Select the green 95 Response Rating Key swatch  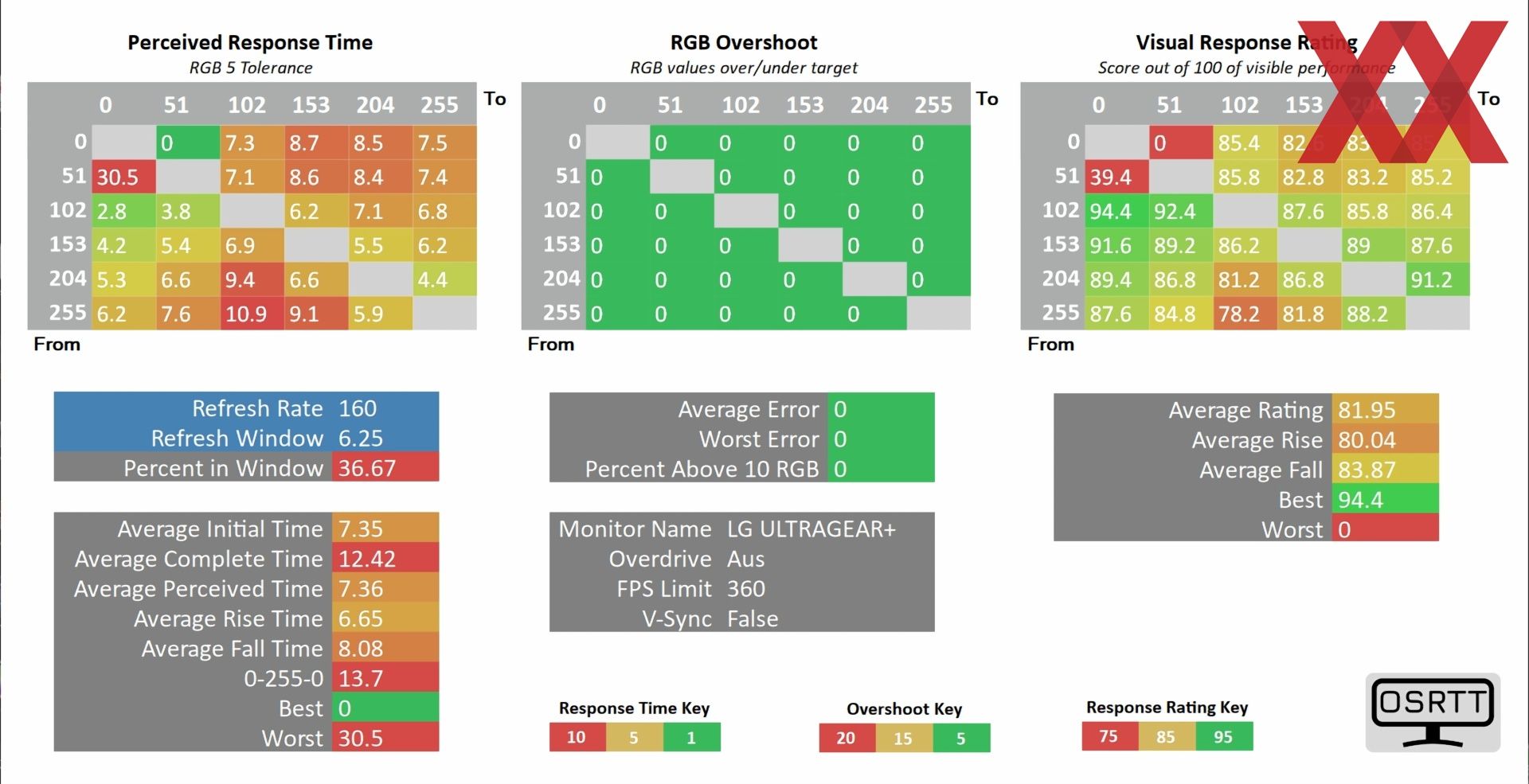(1224, 736)
